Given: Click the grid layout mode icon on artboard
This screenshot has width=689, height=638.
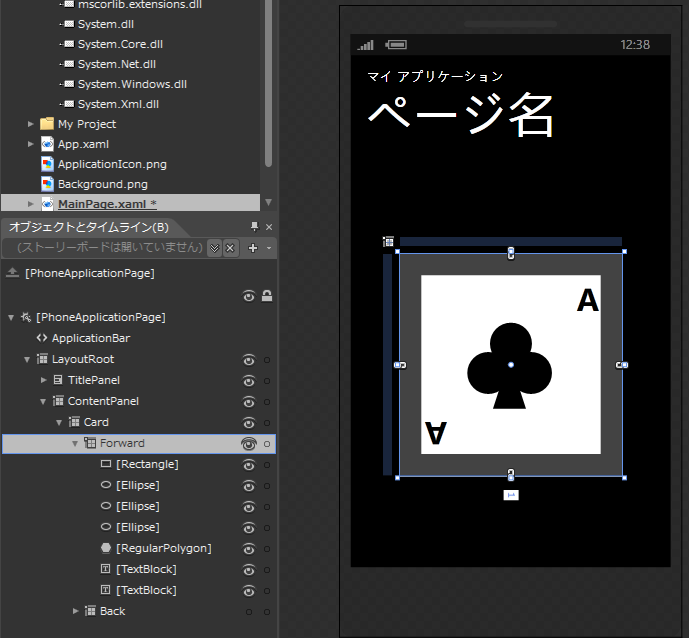Looking at the screenshot, I should [388, 241].
